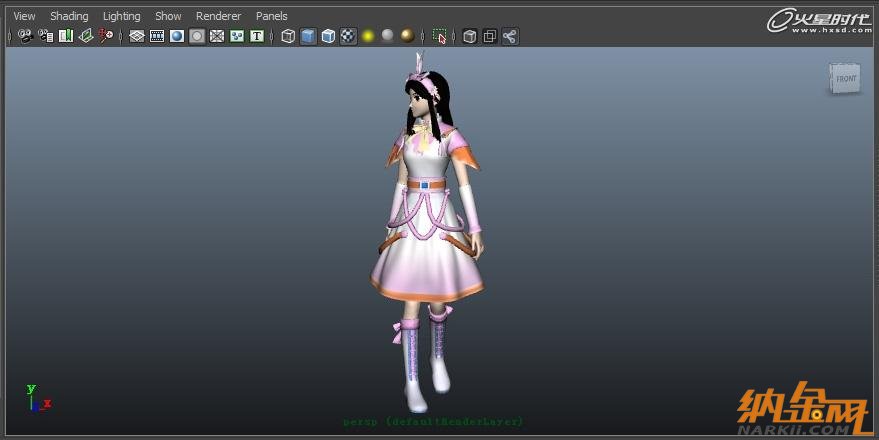Enable High Quality rendering gold sphere
Viewport: 879px width, 440px height.
pyautogui.click(x=408, y=36)
